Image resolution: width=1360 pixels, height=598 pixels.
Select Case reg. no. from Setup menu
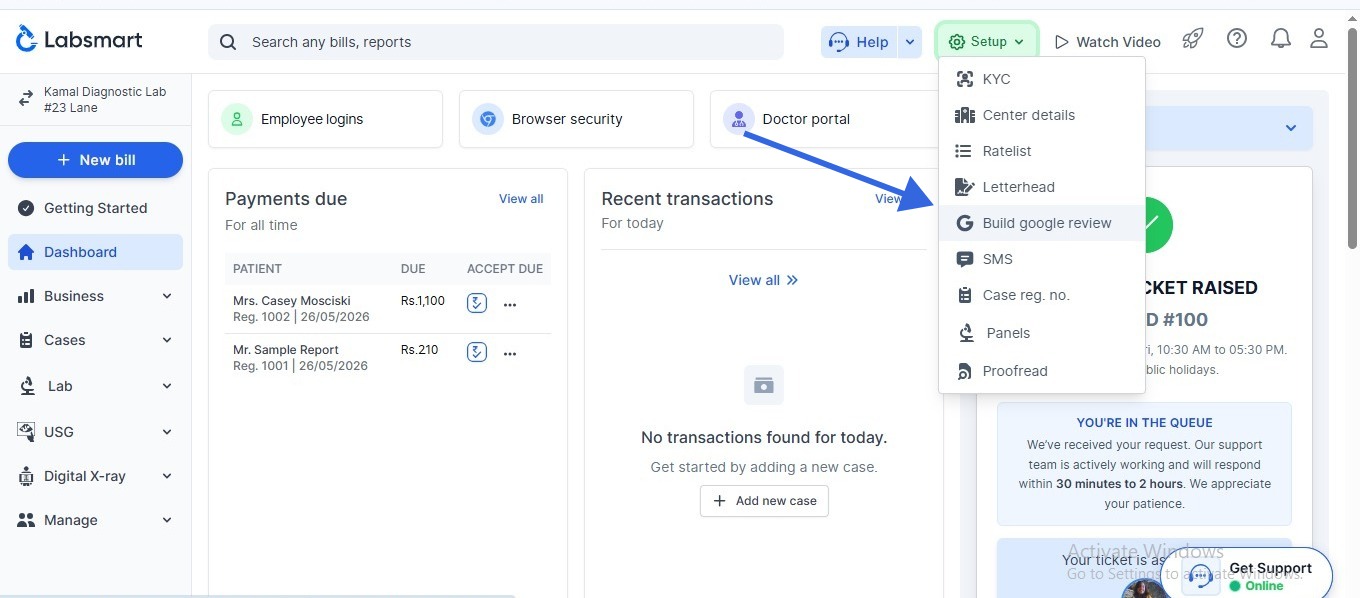tap(1042, 295)
